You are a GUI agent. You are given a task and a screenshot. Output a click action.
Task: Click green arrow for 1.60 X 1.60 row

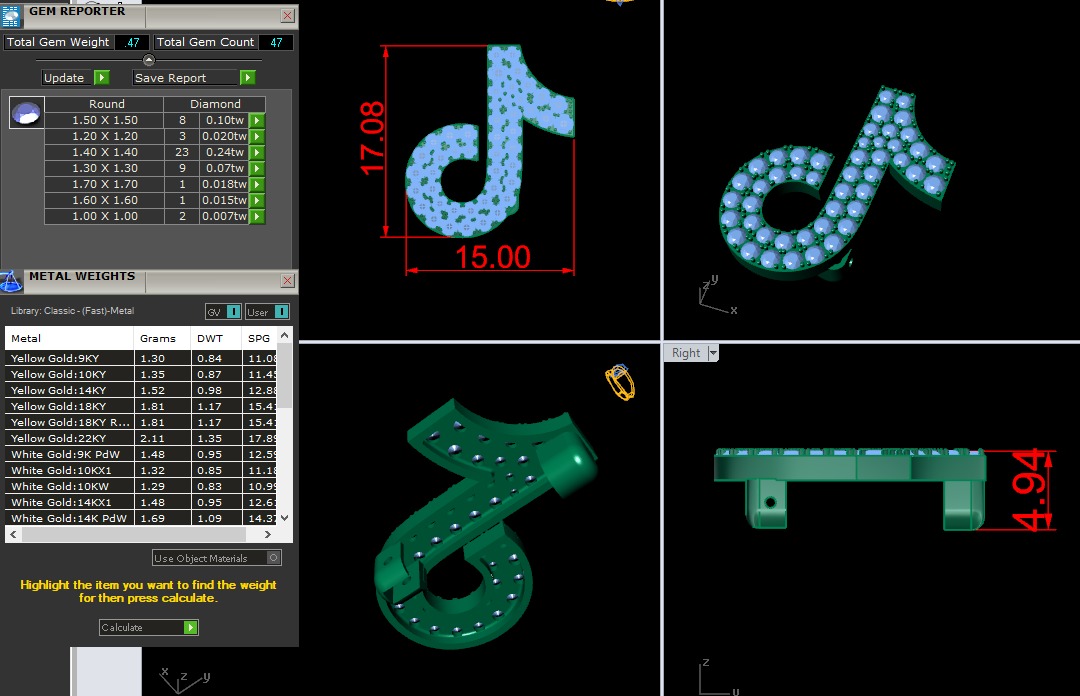pos(257,201)
